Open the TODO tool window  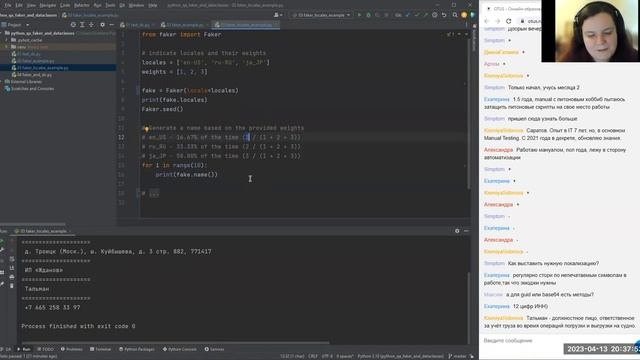coord(45,349)
